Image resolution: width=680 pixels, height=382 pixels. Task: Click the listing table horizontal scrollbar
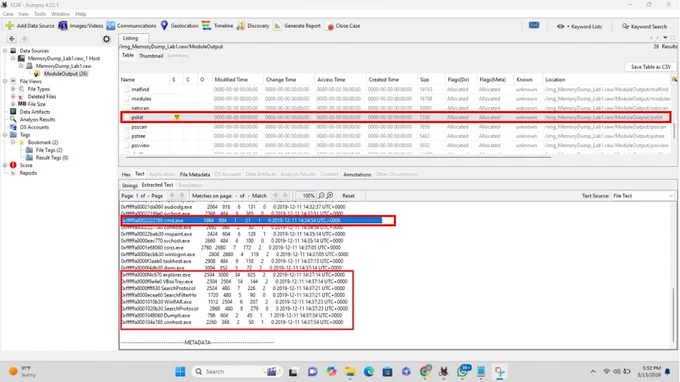point(338,157)
